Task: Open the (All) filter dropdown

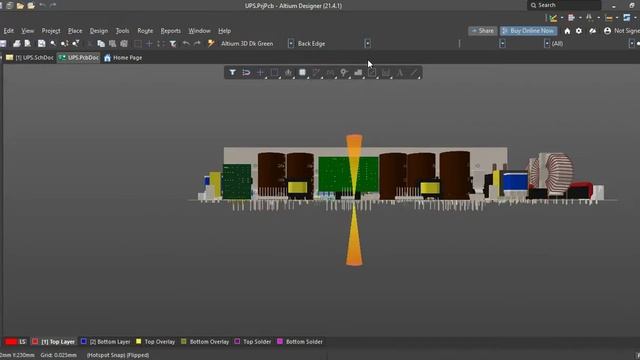Action: pyautogui.click(x=631, y=44)
